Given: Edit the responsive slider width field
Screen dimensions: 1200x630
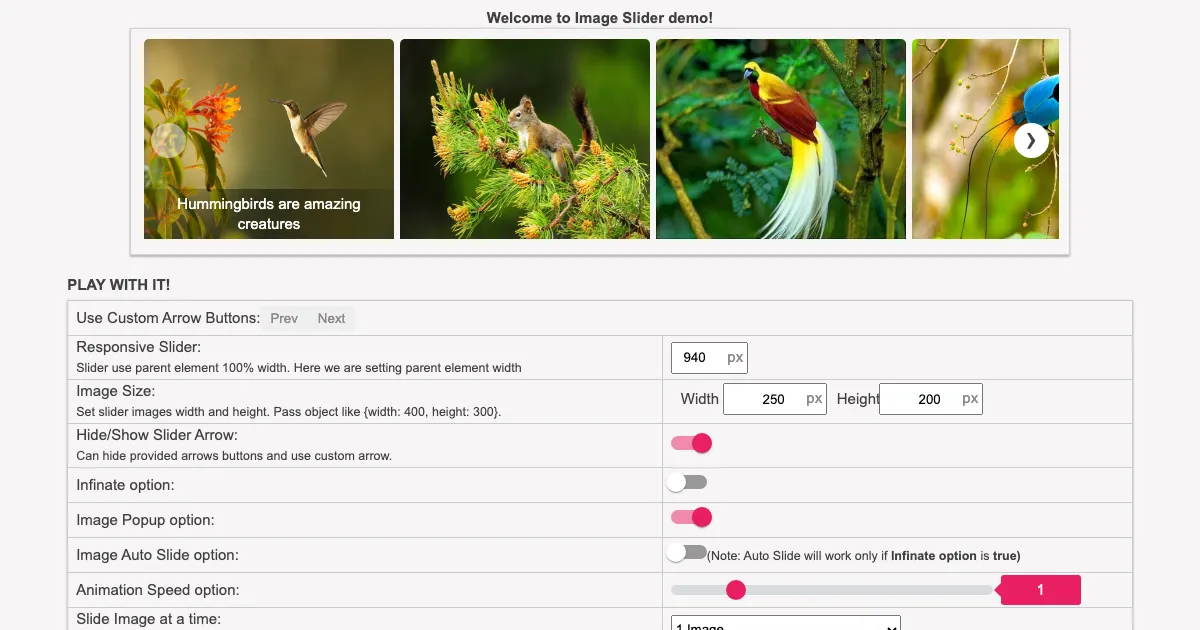Looking at the screenshot, I should coord(709,358).
